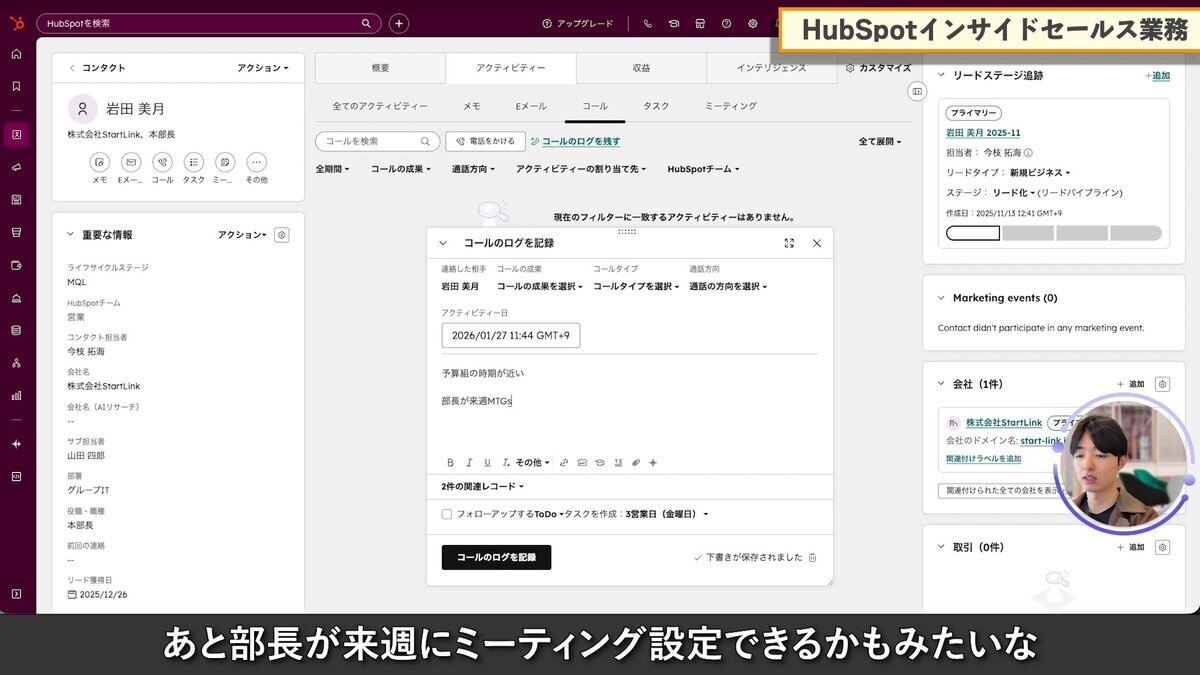Insert a link in the call note editor
1200x675 pixels.
tap(563, 462)
